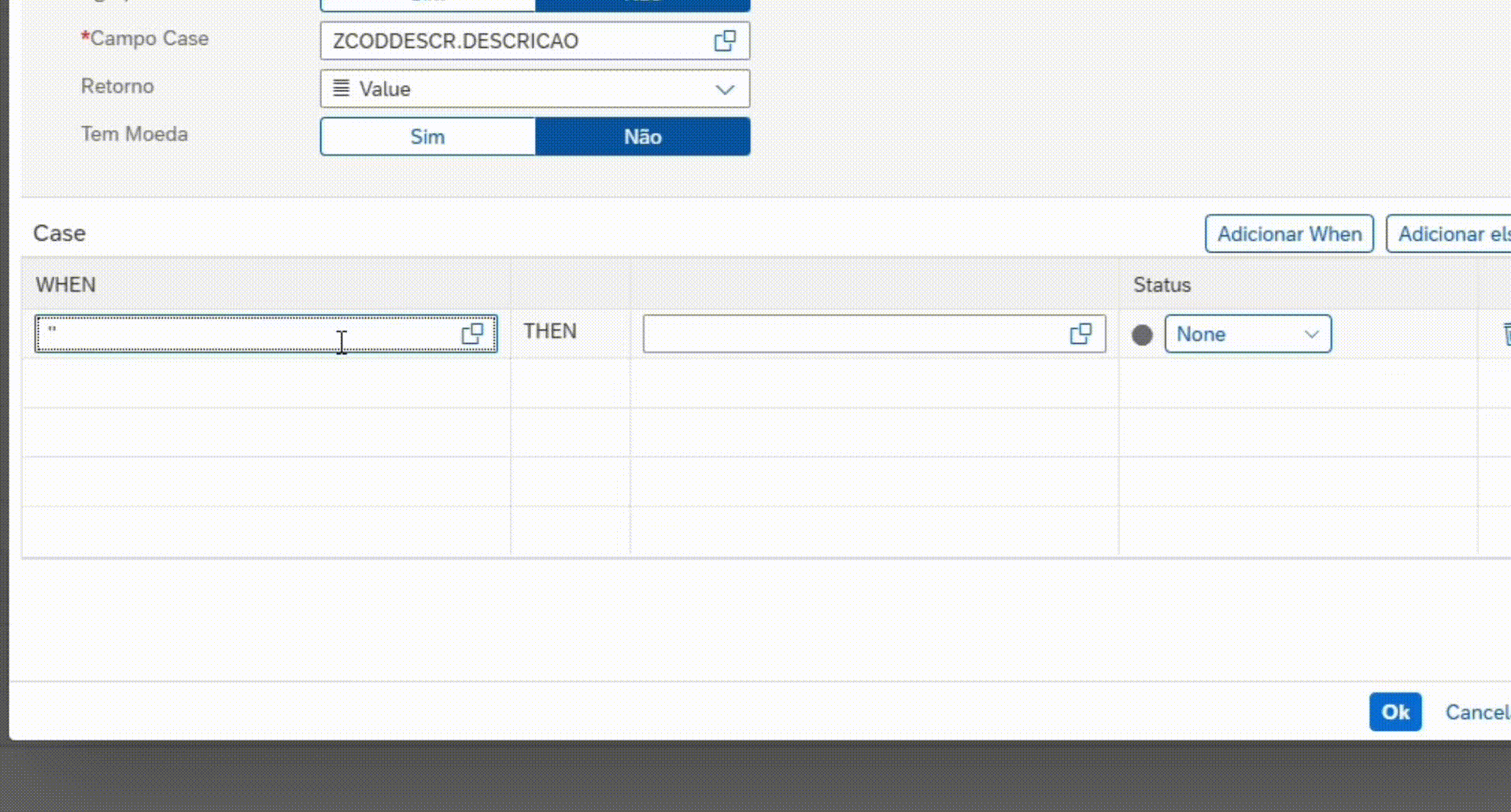Expand the Retorno dropdown chevron
Viewport: 1511px width, 812px height.
pyautogui.click(x=724, y=89)
